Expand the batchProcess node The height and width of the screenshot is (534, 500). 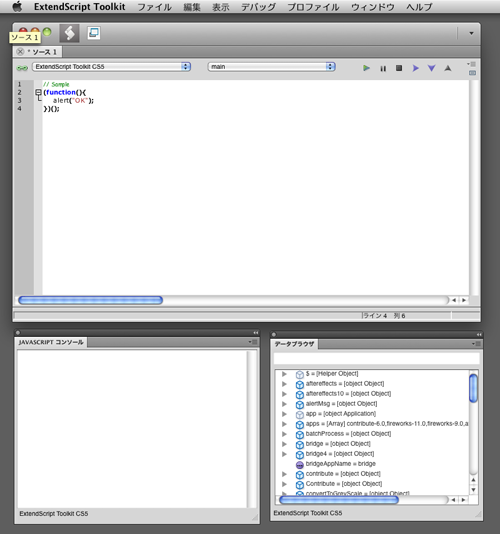click(284, 434)
